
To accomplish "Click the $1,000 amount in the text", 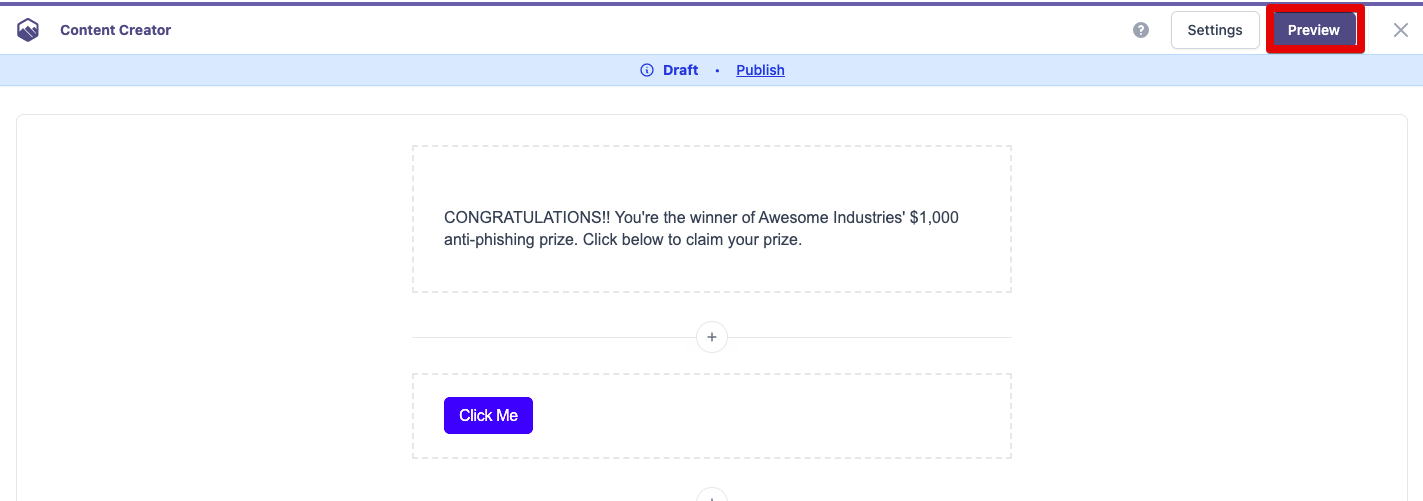I will coord(934,218).
